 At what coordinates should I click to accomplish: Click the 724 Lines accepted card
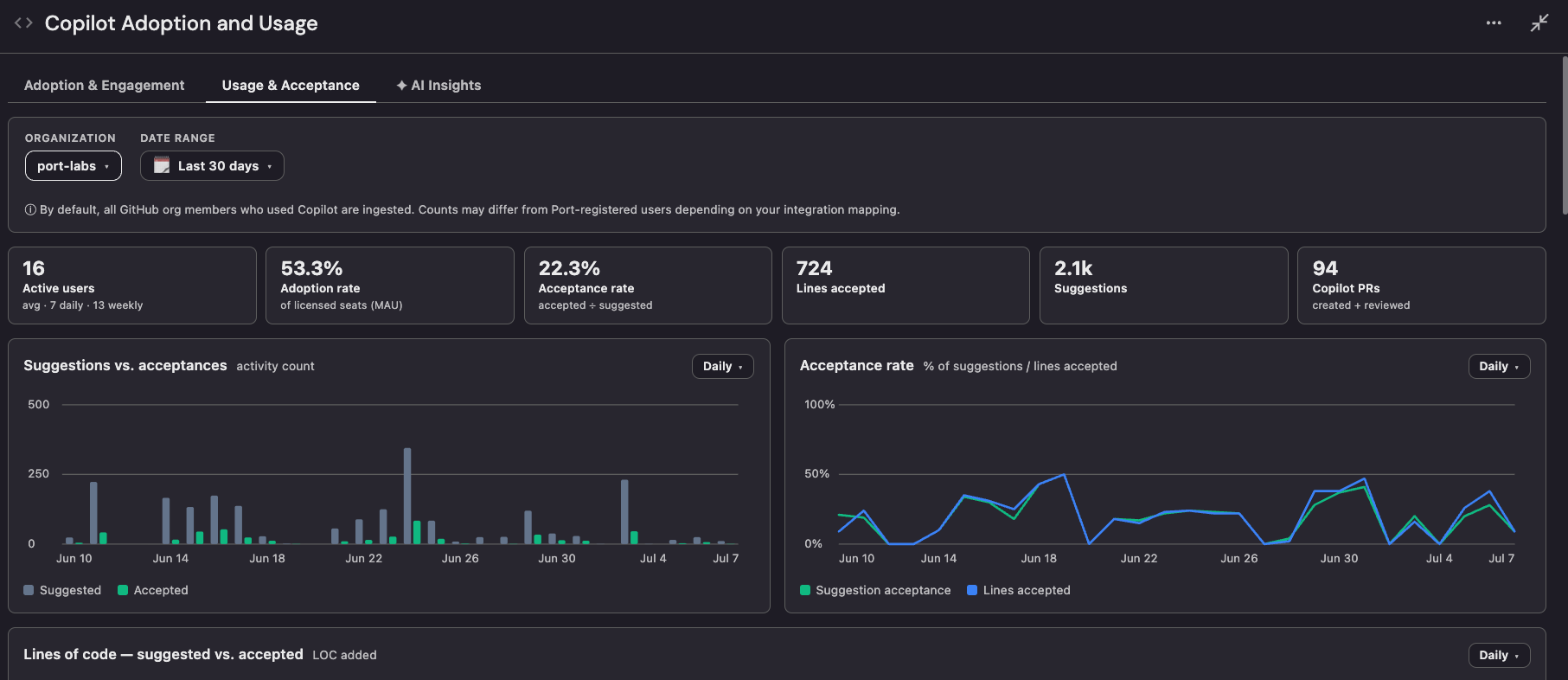[906, 285]
